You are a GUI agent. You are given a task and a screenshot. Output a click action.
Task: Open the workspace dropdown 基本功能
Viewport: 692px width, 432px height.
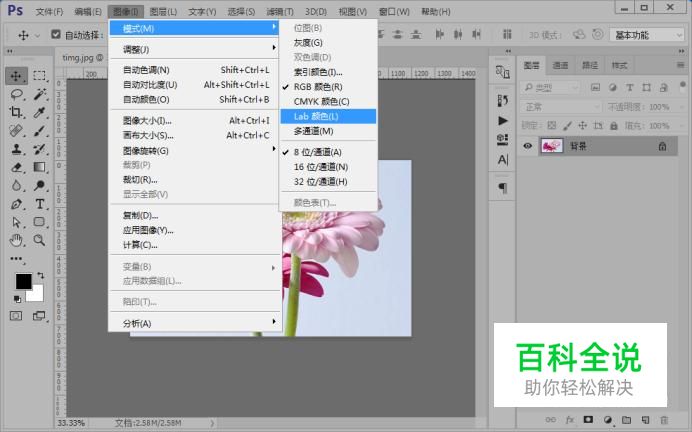pos(647,35)
